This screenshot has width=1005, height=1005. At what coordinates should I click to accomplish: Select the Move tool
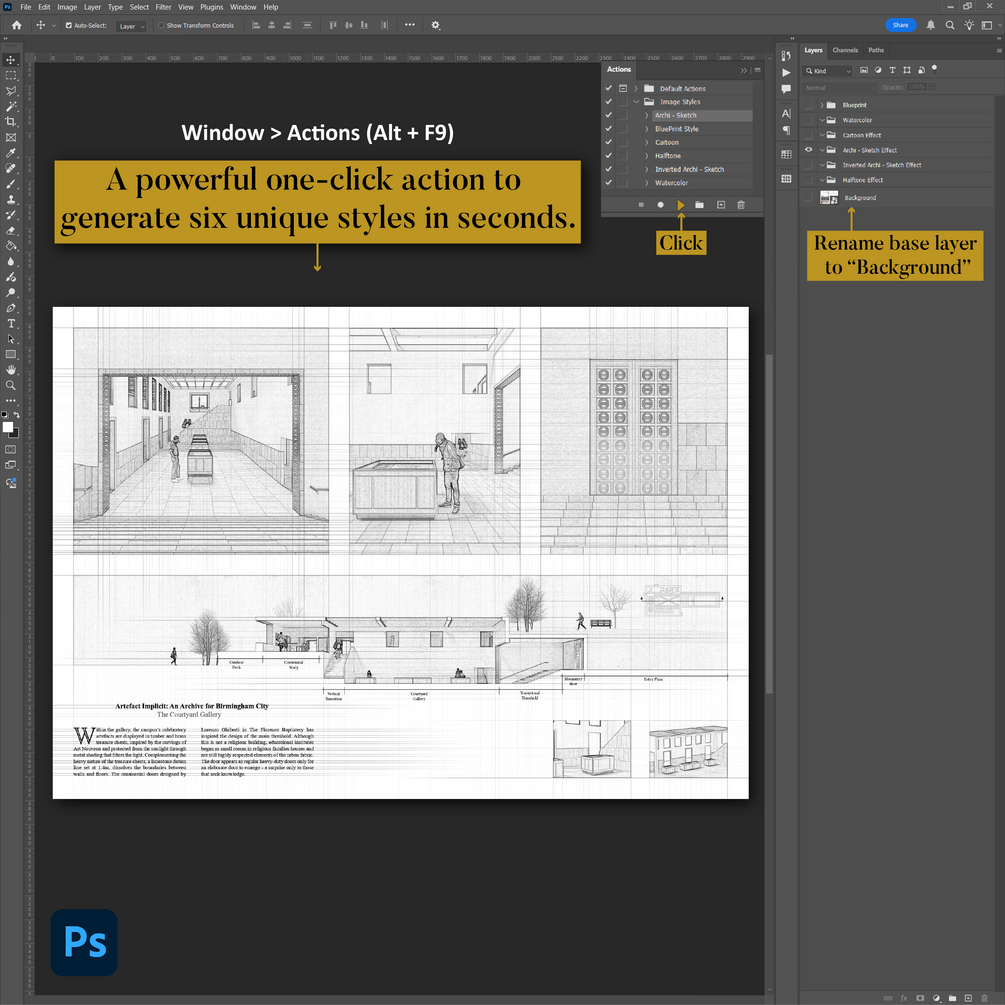pos(11,60)
